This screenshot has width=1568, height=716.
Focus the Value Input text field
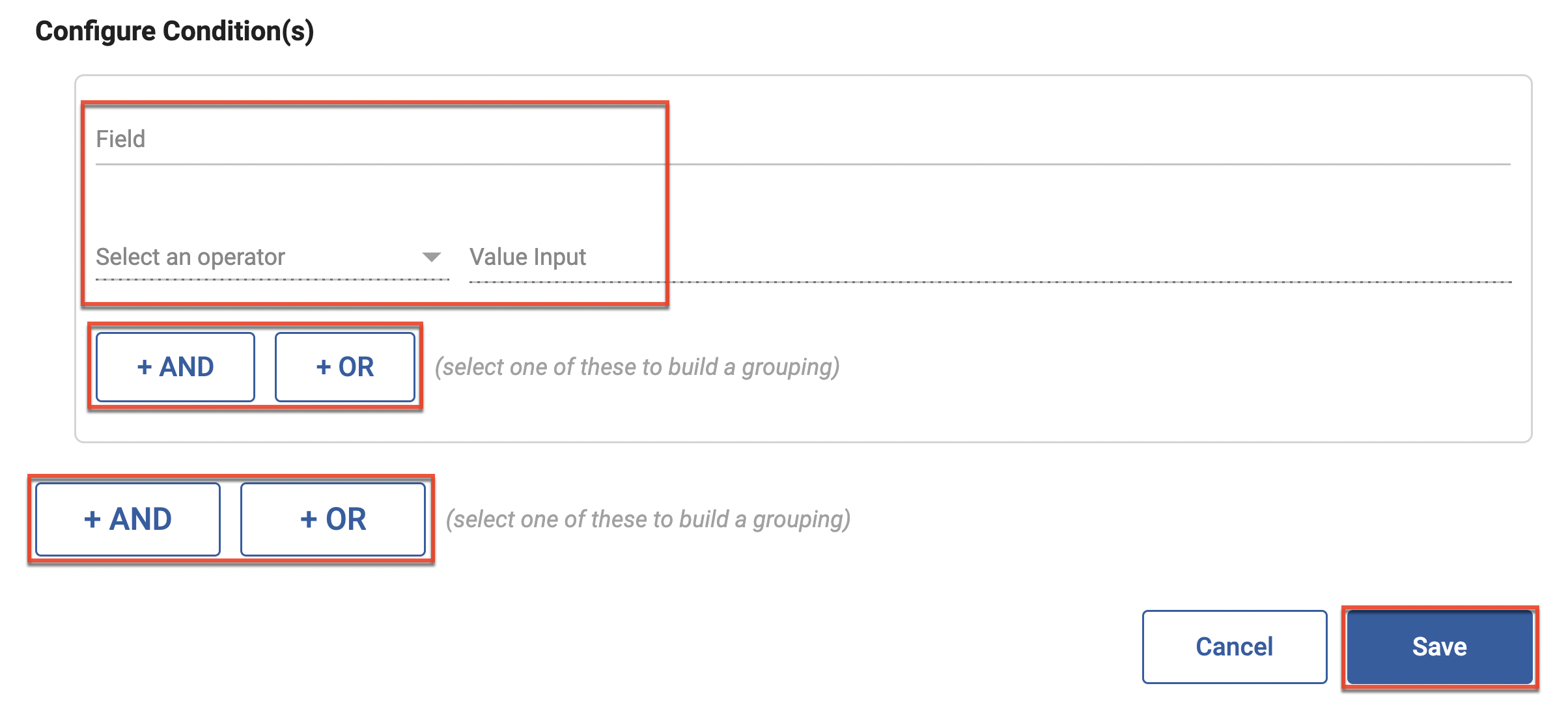point(990,257)
